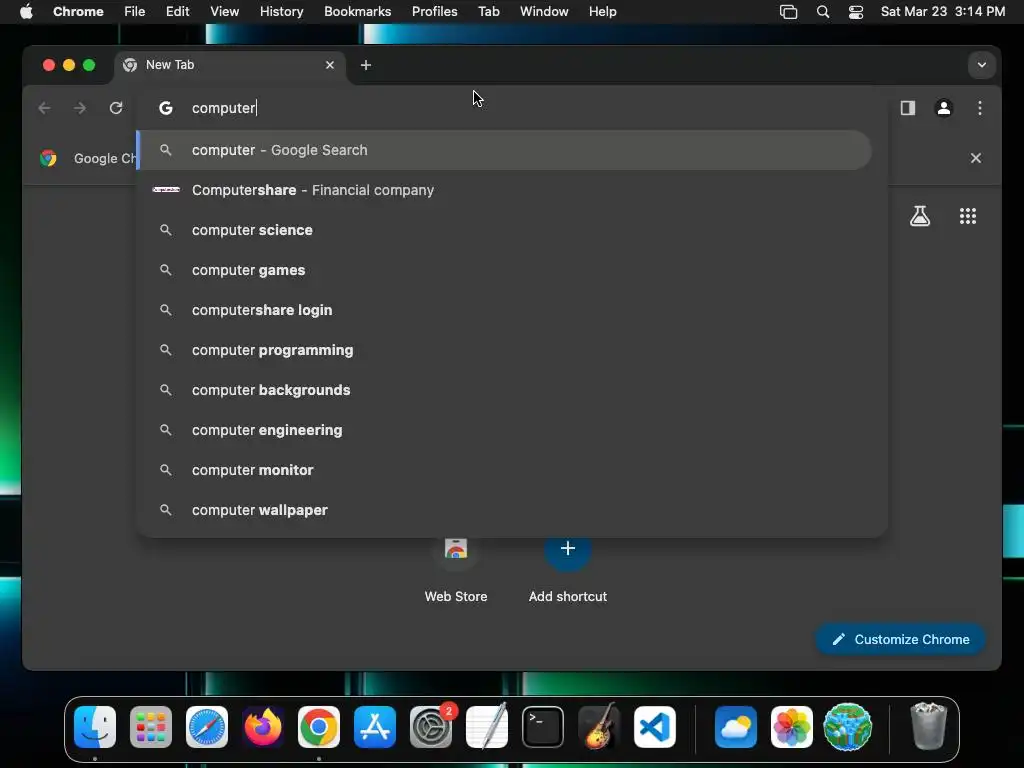Click the Stage Manager menu bar icon
The image size is (1024, 768).
tap(788, 12)
